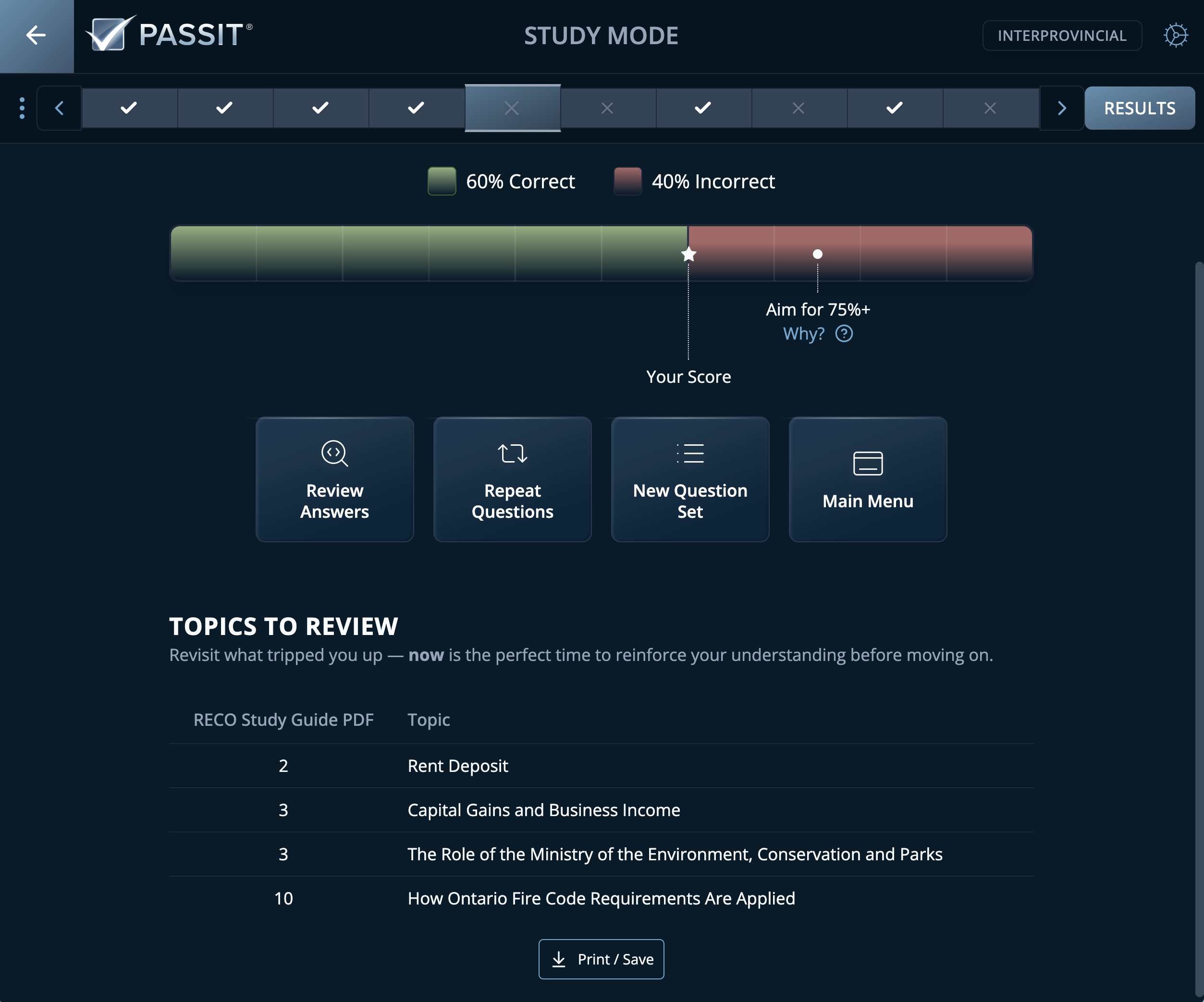Open the Why? link under Aim for 75%+
1204x1002 pixels.
pos(804,333)
